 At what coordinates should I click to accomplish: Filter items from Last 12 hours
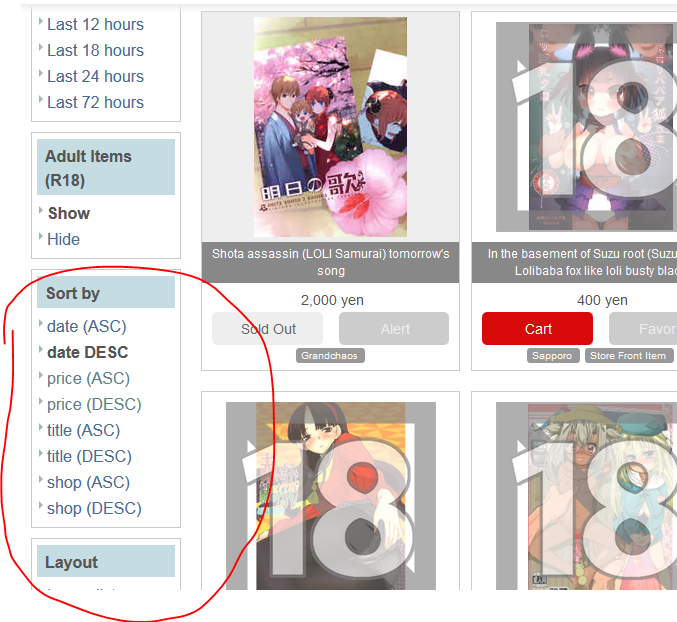pyautogui.click(x=95, y=25)
